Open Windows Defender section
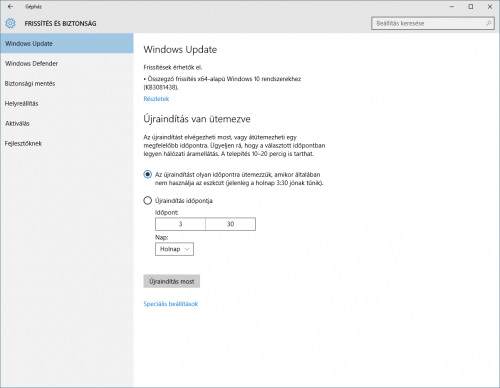 pyautogui.click(x=67, y=63)
